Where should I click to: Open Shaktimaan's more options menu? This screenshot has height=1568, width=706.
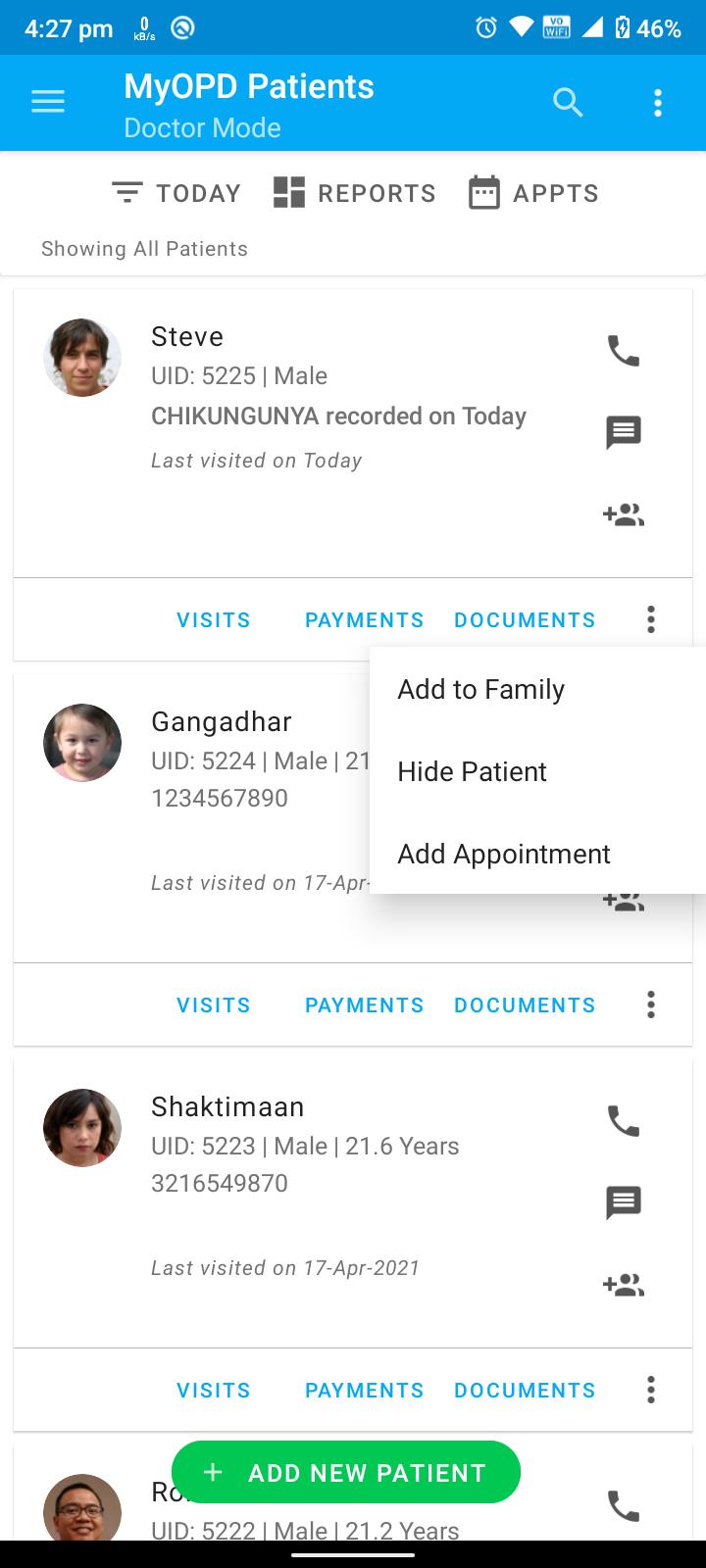(651, 1390)
